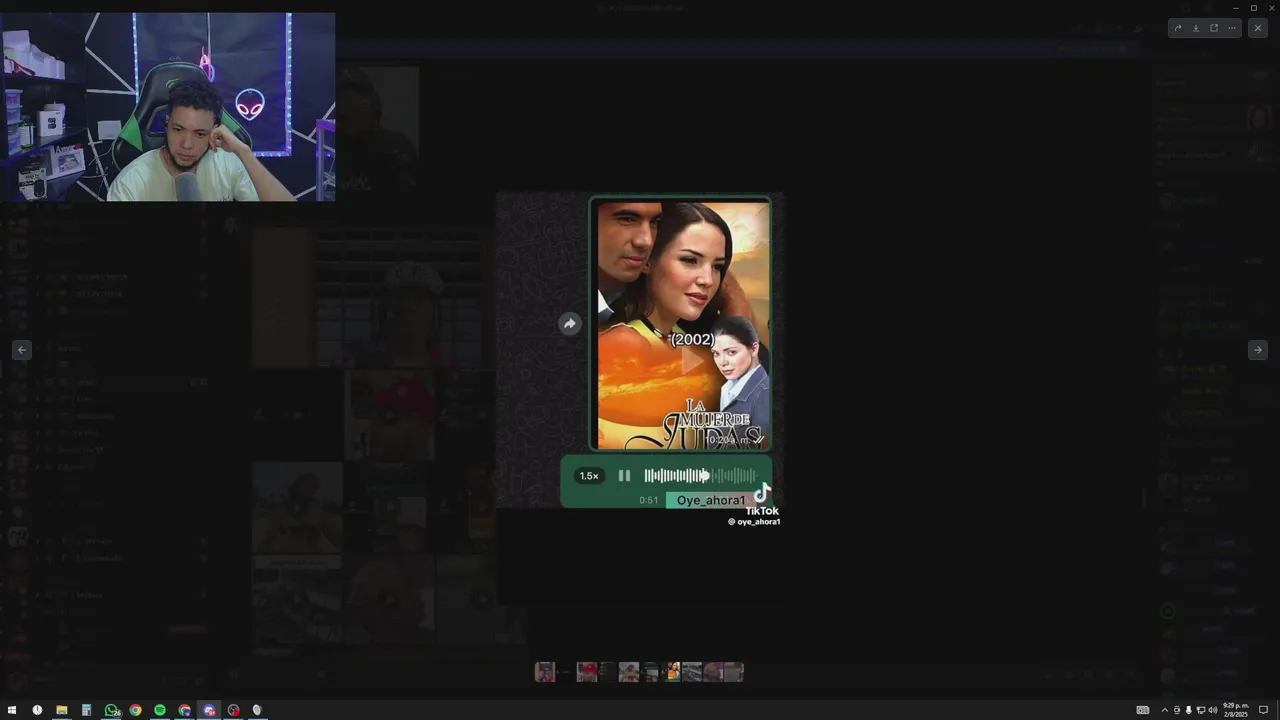Open File Explorer from the taskbar
Screen dimensions: 1280x720
tap(62, 710)
